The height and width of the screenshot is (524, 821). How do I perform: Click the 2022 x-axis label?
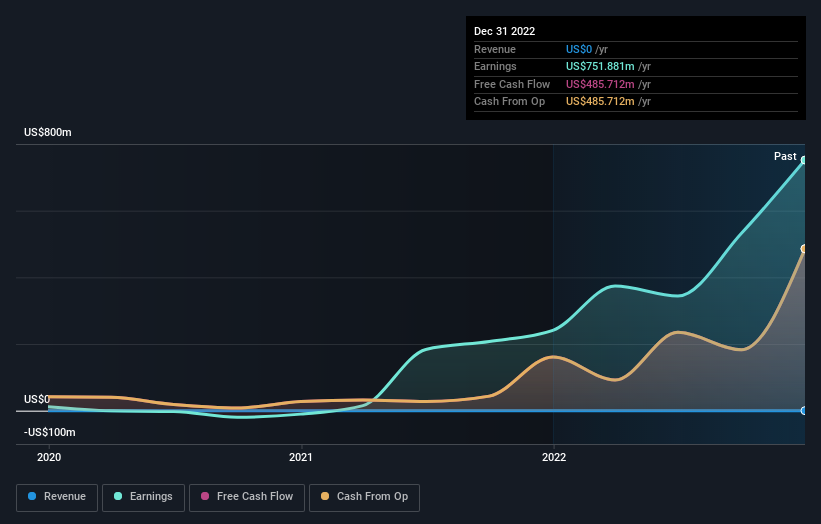pos(554,457)
